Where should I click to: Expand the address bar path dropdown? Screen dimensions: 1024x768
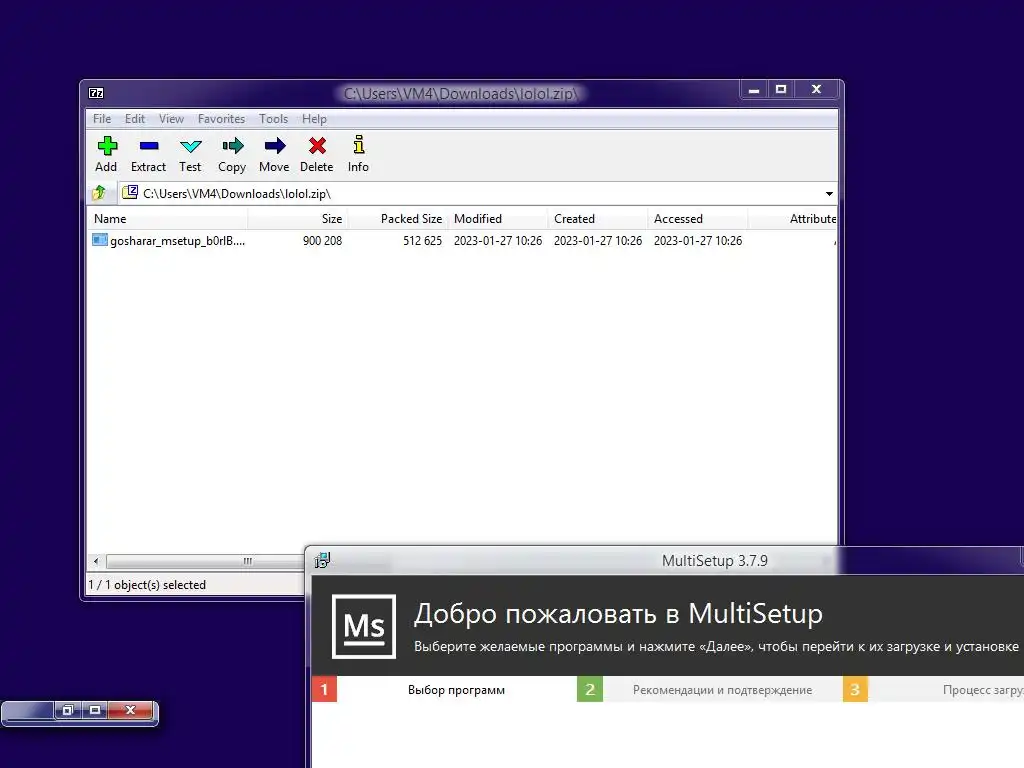(x=829, y=193)
